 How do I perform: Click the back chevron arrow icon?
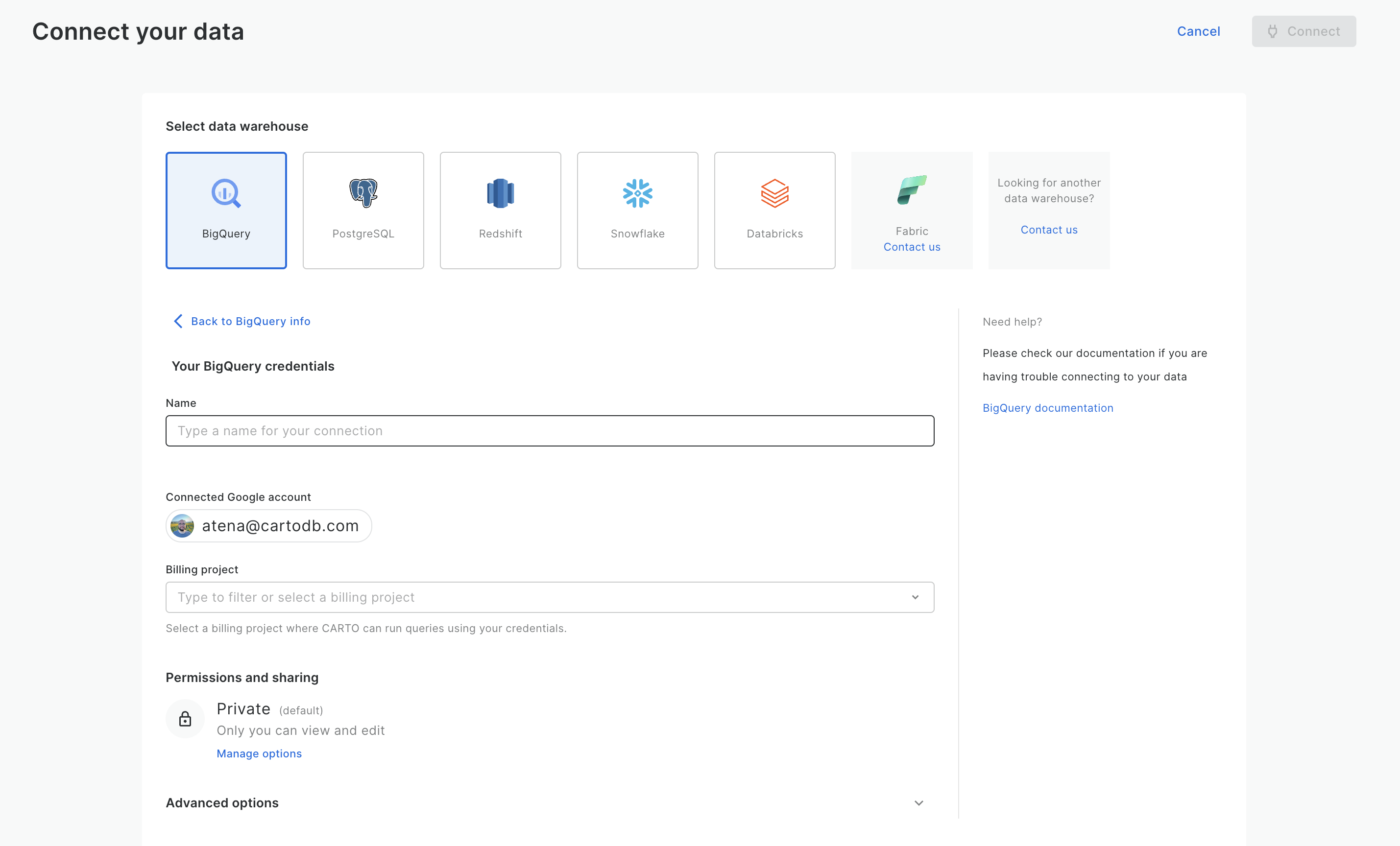178,321
